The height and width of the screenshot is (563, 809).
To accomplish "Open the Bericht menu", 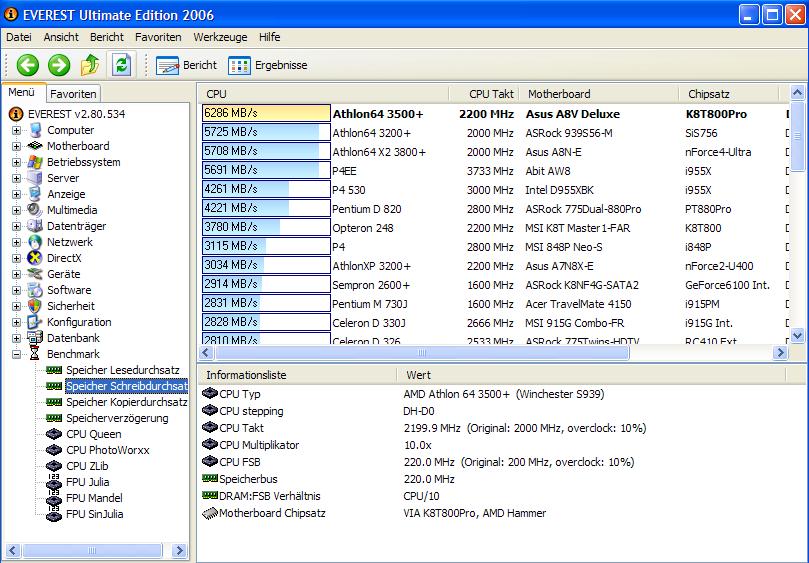I will (x=107, y=37).
